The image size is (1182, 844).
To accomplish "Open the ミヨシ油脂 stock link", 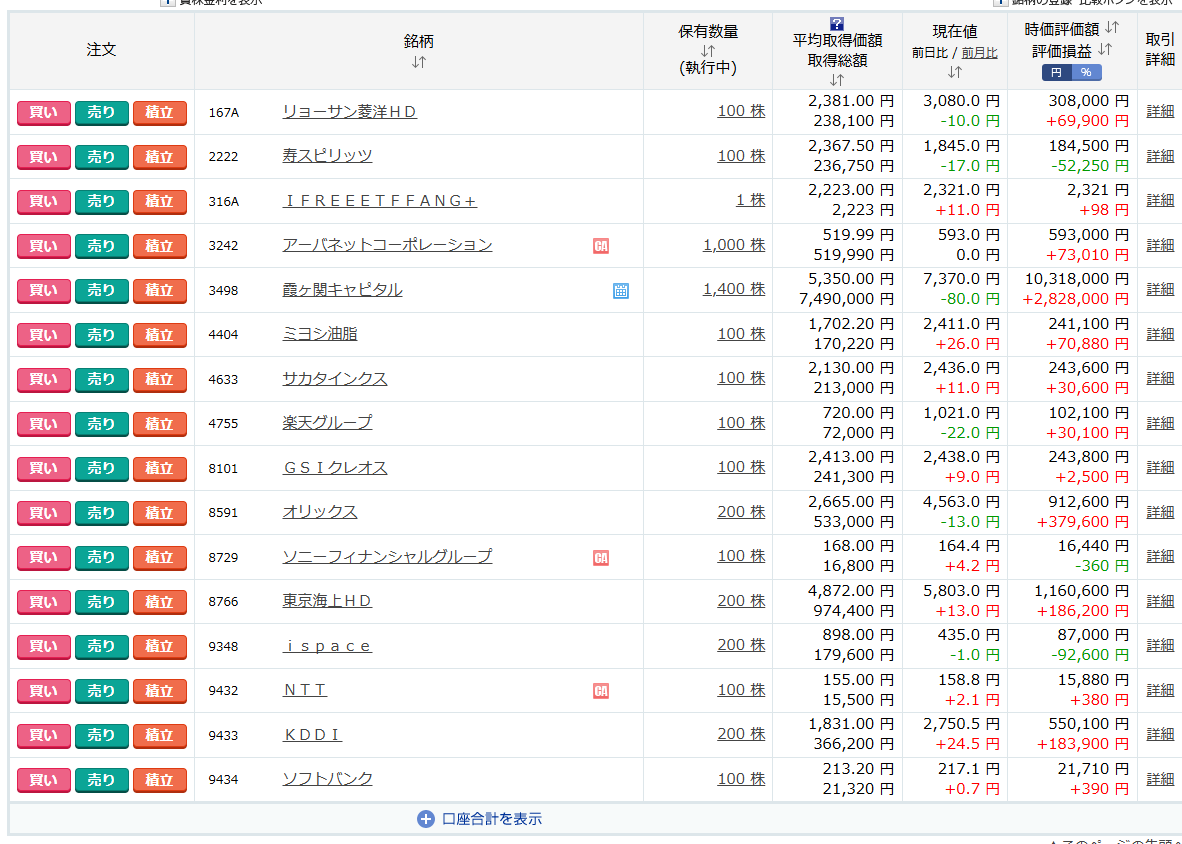I will [320, 334].
